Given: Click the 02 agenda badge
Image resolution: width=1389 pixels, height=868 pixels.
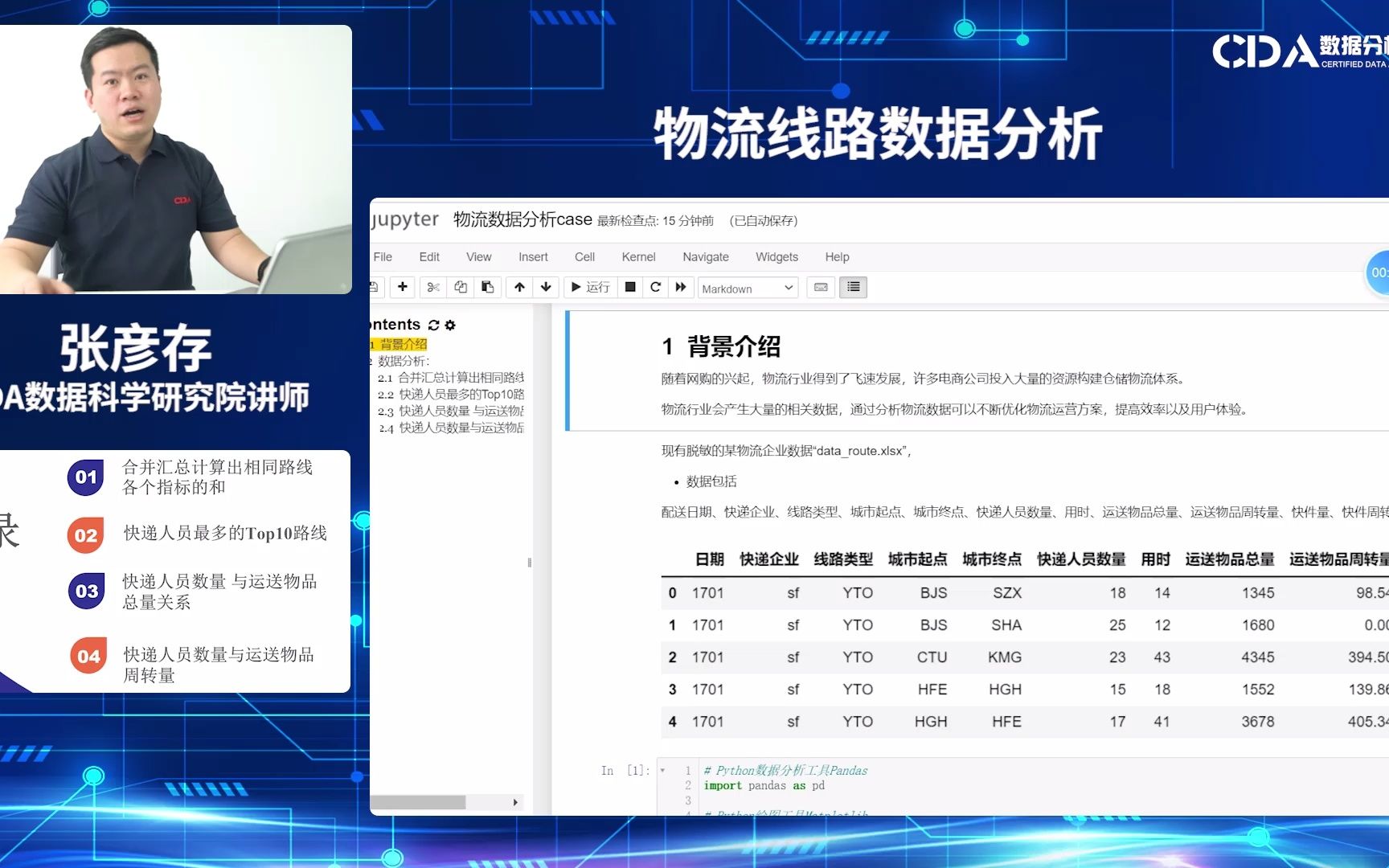Looking at the screenshot, I should [86, 535].
